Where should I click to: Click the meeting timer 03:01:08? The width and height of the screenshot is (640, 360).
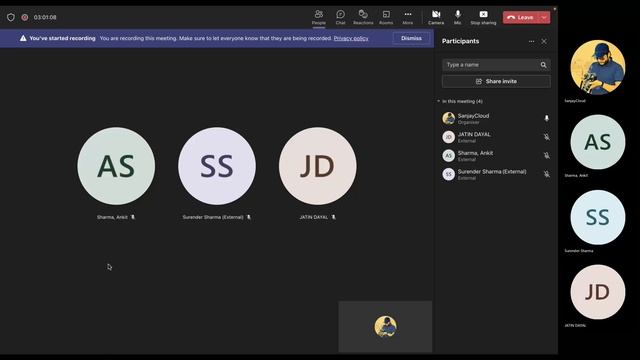point(45,17)
